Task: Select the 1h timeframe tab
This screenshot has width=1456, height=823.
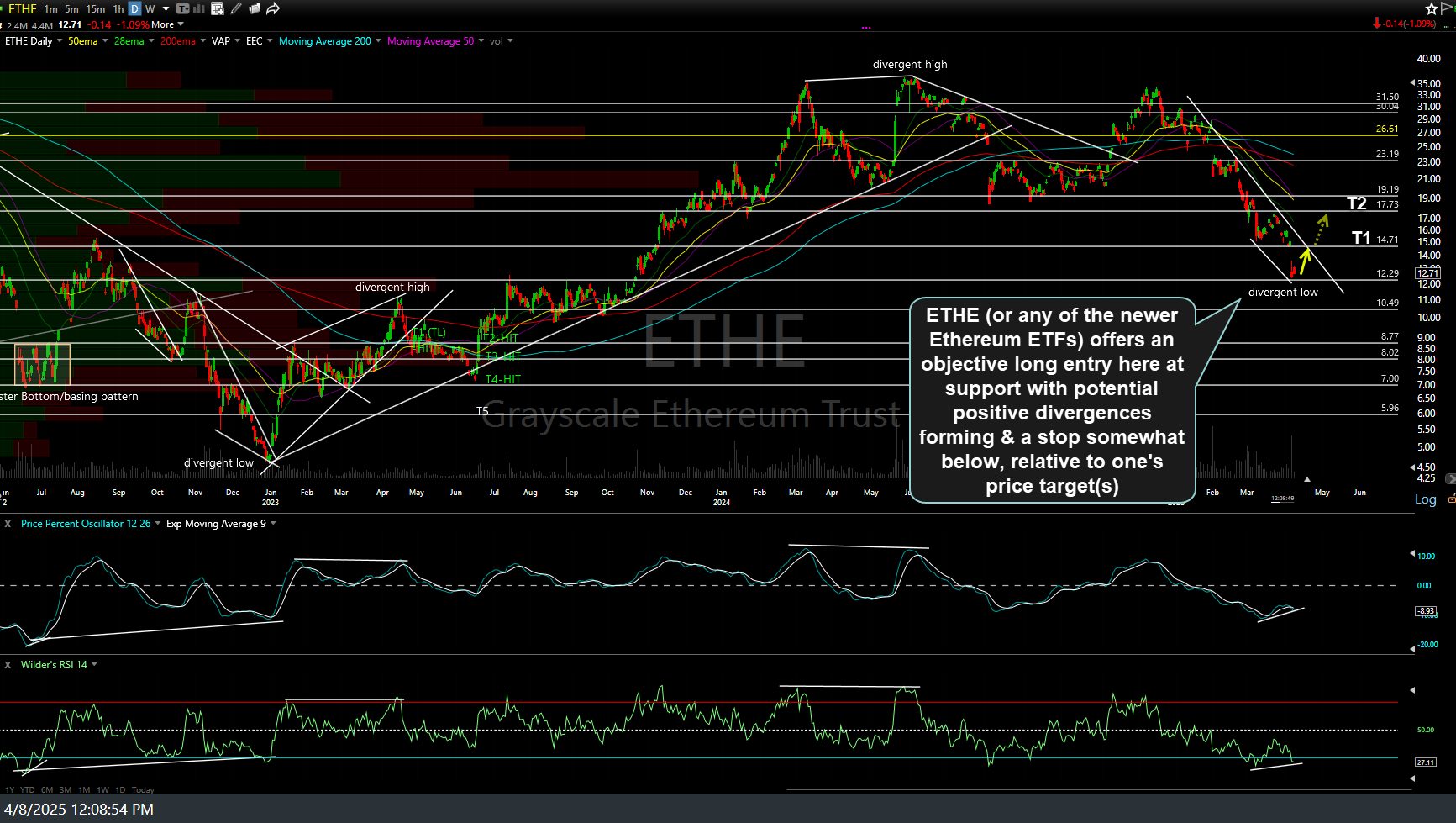Action: (118, 8)
